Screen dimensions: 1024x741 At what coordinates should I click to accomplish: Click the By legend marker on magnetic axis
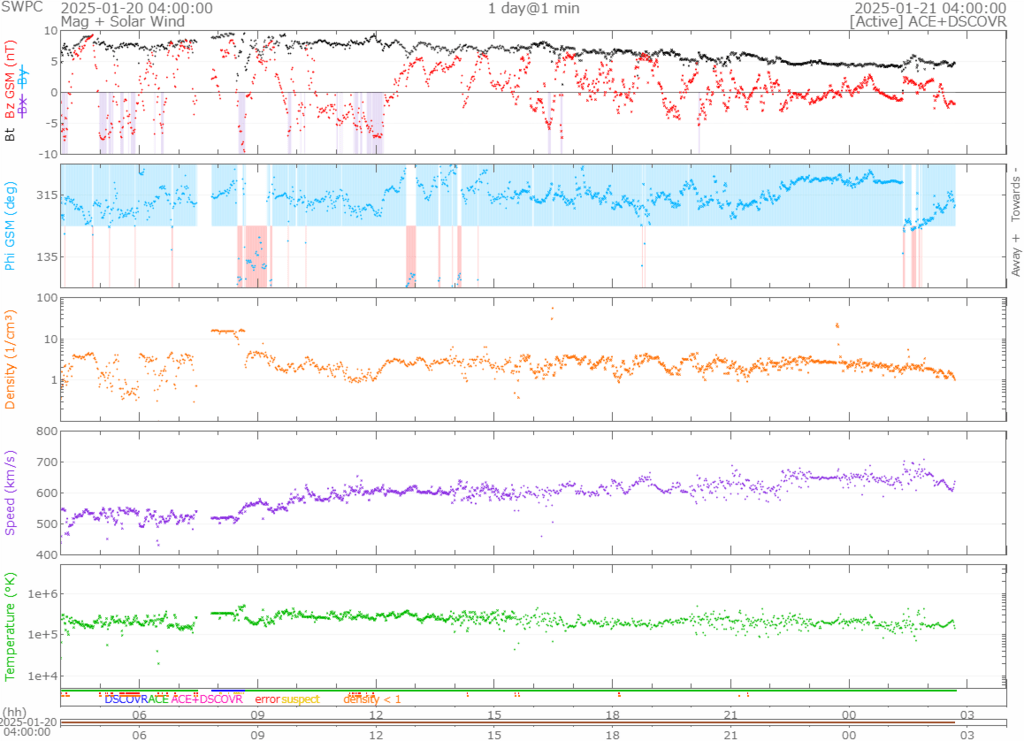[25, 79]
